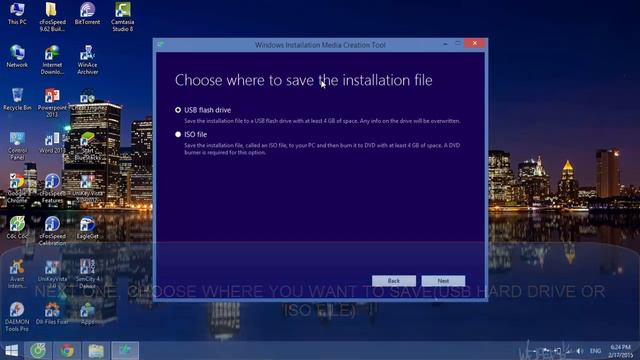Switch input language via ENG indicator
The width and height of the screenshot is (640, 360).
[595, 351]
